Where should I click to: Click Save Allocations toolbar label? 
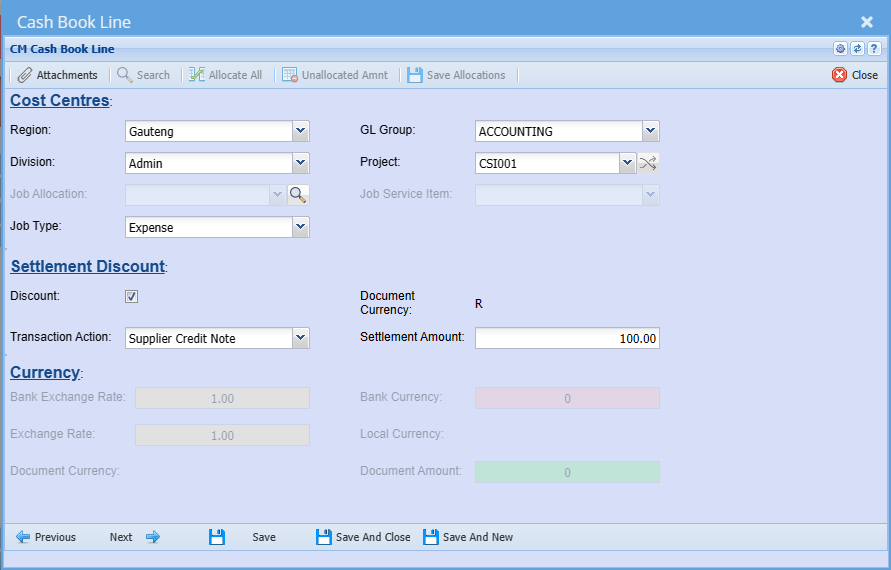click(x=466, y=75)
